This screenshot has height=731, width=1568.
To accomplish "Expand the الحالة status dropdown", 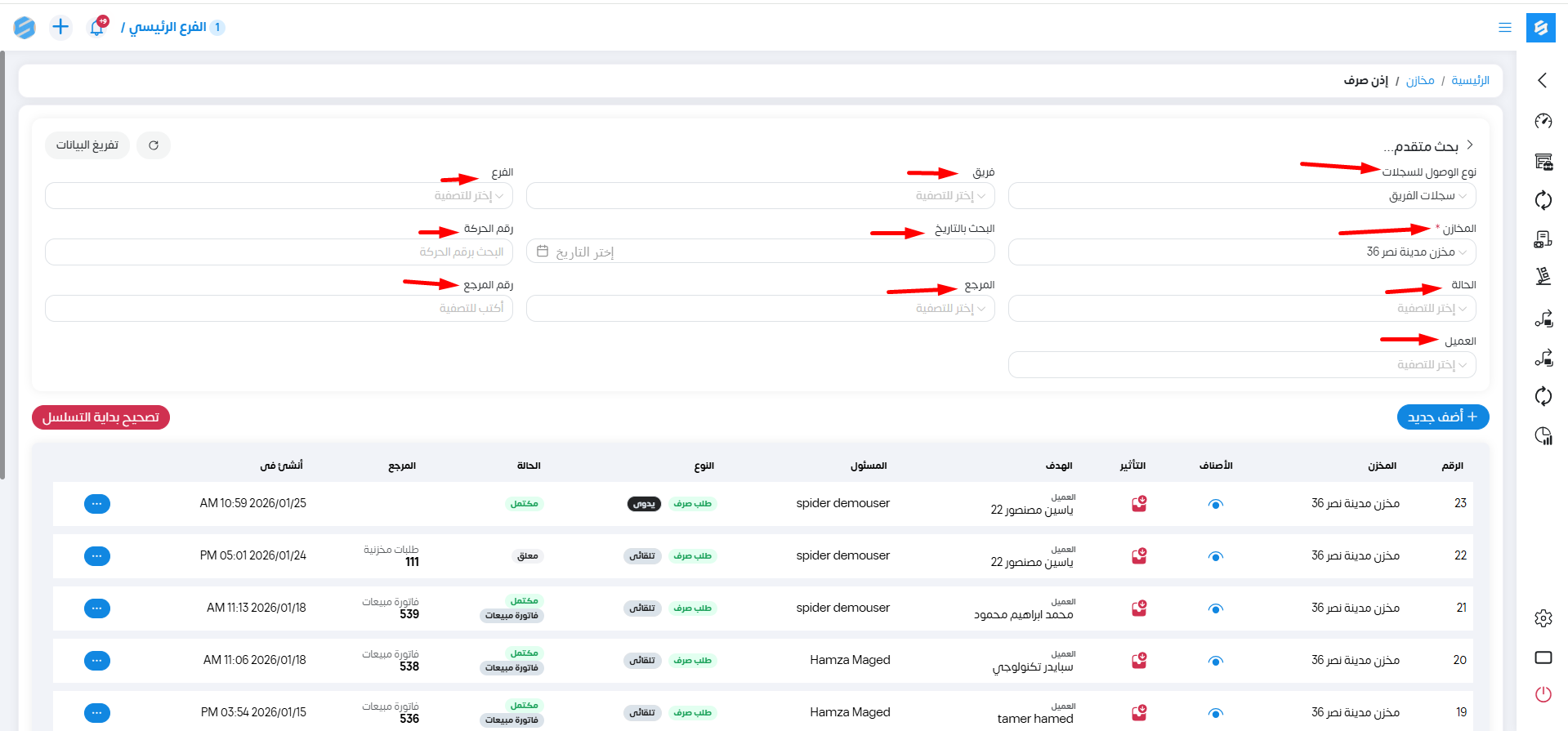I will click(1241, 309).
